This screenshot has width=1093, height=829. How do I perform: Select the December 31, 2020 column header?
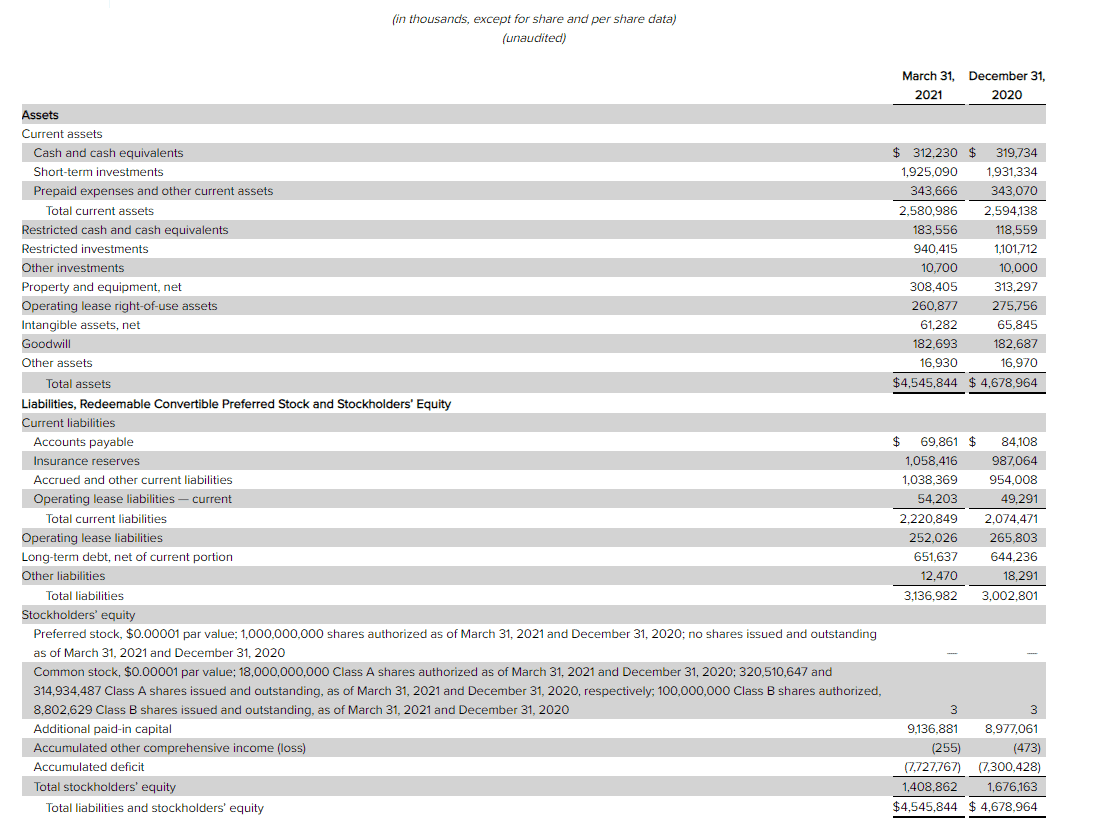click(1007, 85)
